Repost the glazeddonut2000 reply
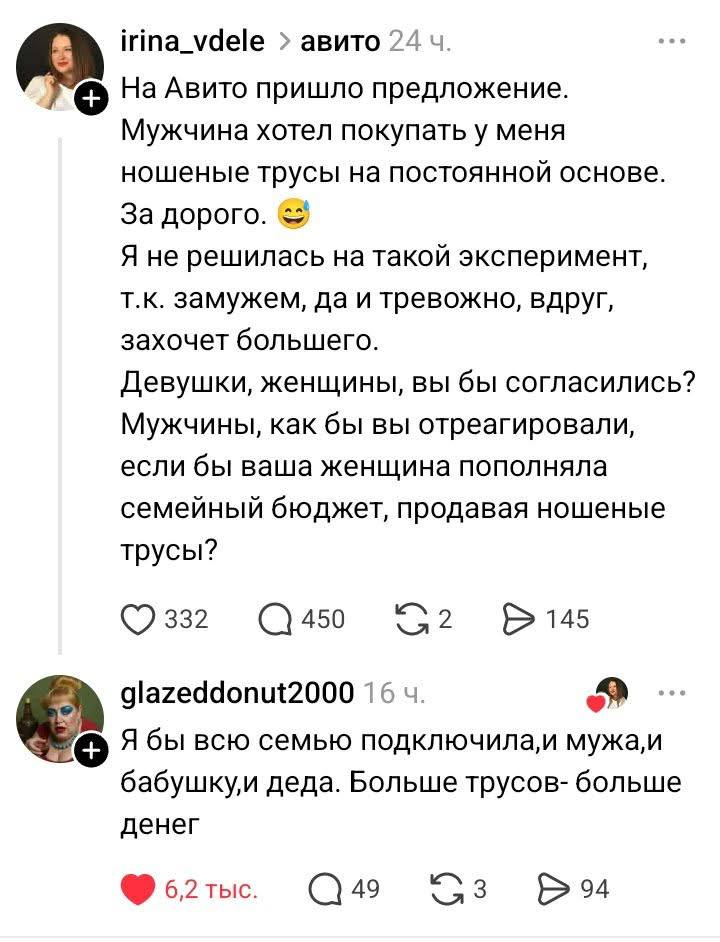 click(x=441, y=887)
